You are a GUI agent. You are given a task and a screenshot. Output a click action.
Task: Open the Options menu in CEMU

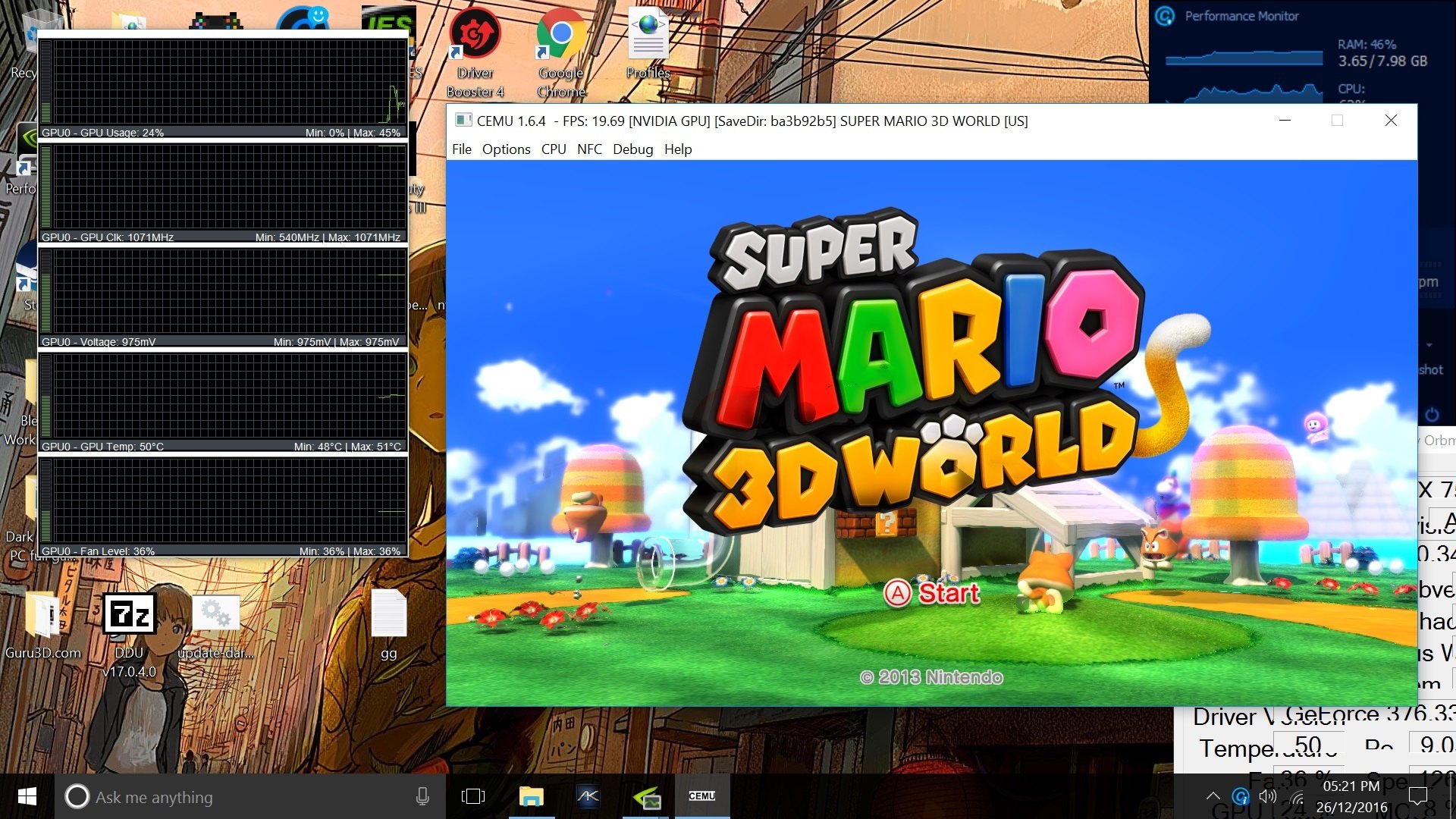(506, 149)
